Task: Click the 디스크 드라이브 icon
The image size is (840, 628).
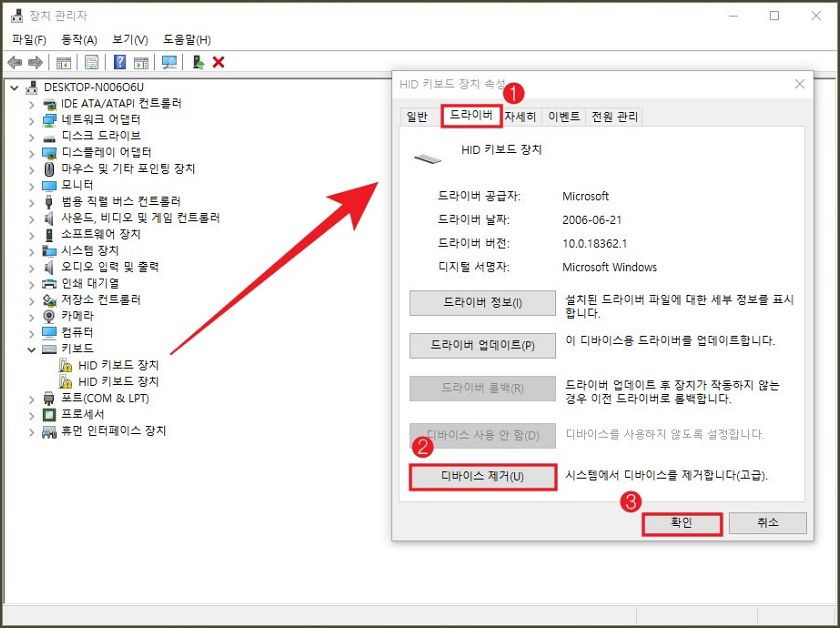Action: point(49,138)
